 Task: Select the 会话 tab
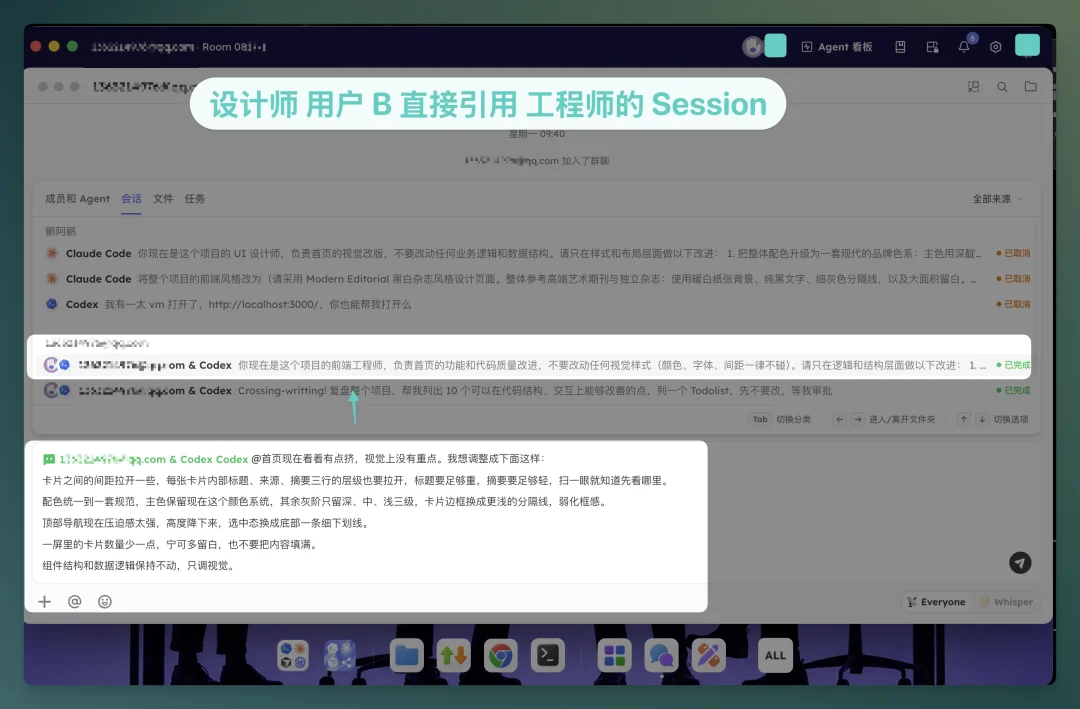tap(131, 198)
